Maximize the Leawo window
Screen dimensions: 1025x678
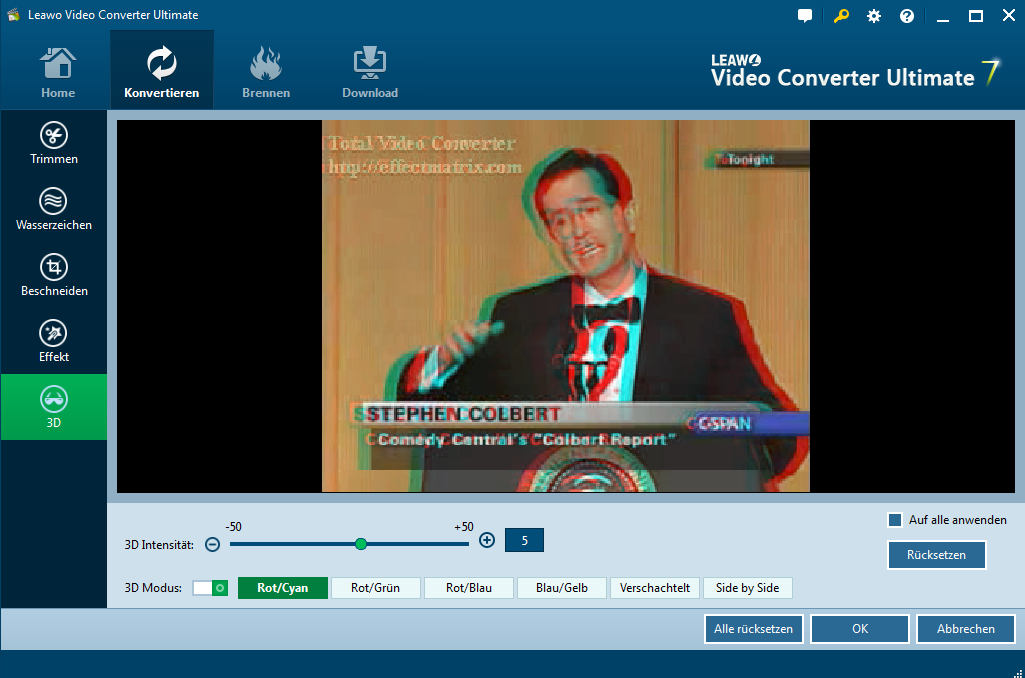click(975, 16)
